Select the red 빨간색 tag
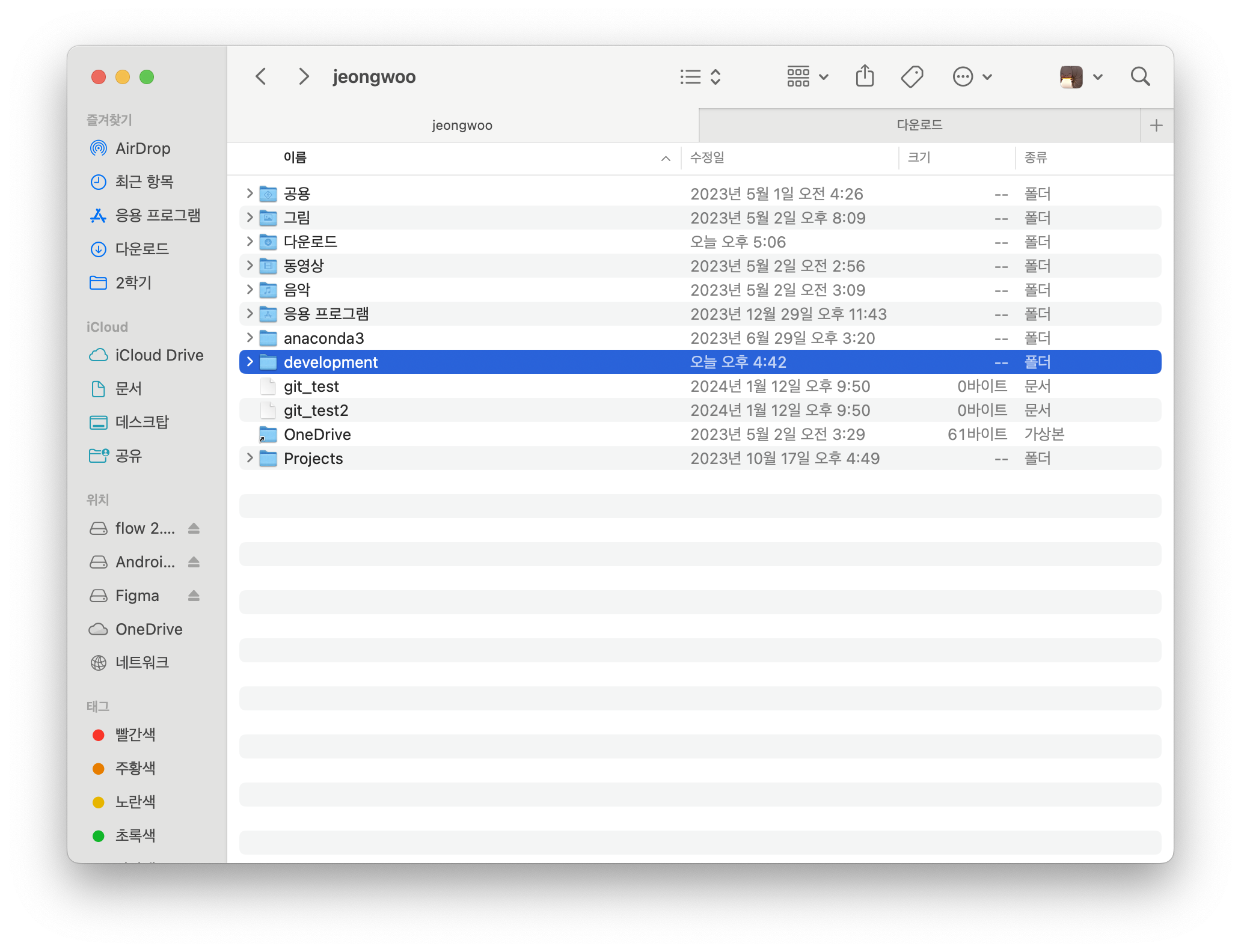 [135, 734]
